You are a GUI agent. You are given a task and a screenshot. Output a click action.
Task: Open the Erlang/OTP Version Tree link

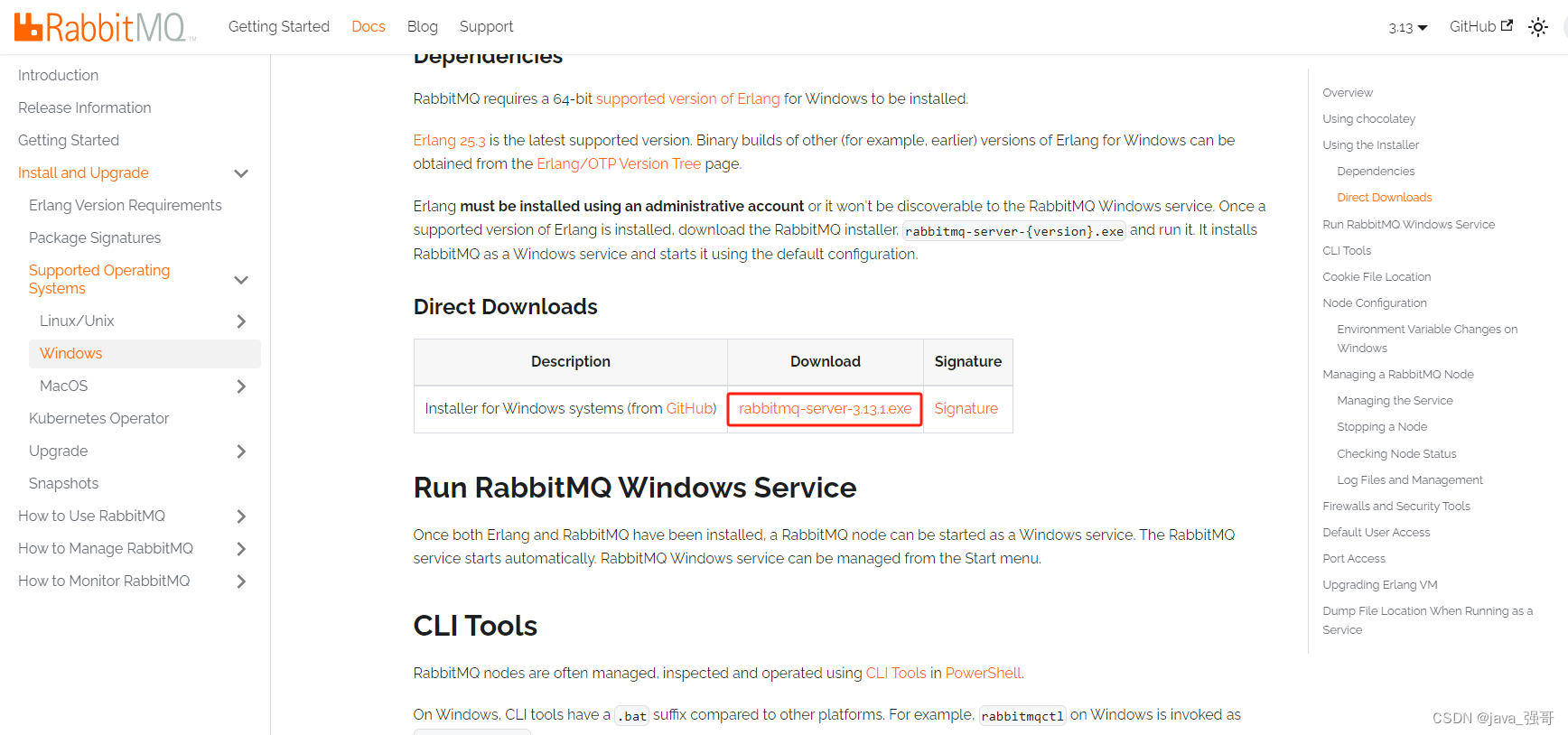click(619, 163)
